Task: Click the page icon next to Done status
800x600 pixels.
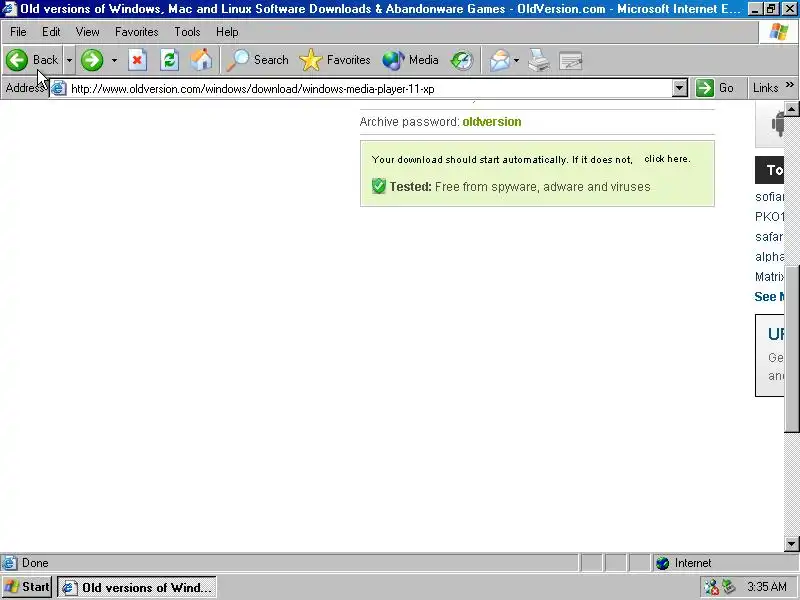Action: click(x=9, y=563)
